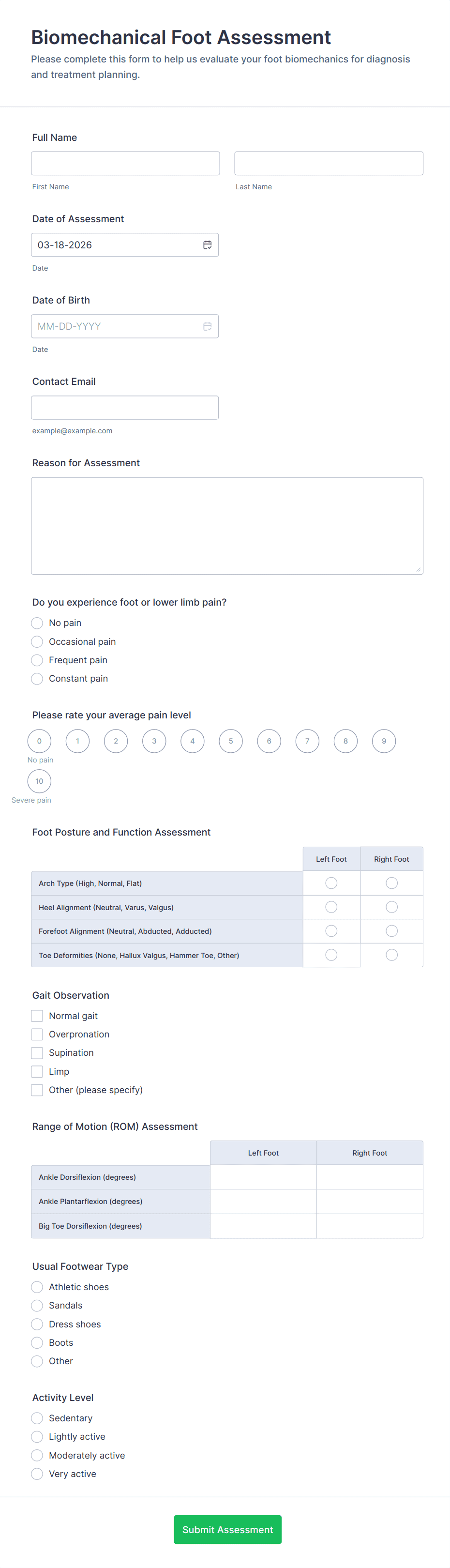Open the Date of Assessment calendar icon
The image size is (450, 1568).
208,244
